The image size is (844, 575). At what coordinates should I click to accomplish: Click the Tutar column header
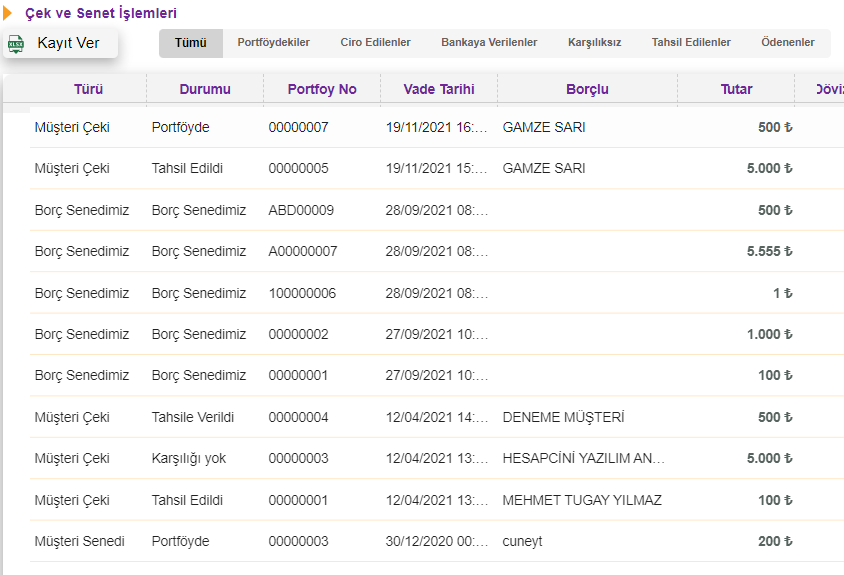736,89
